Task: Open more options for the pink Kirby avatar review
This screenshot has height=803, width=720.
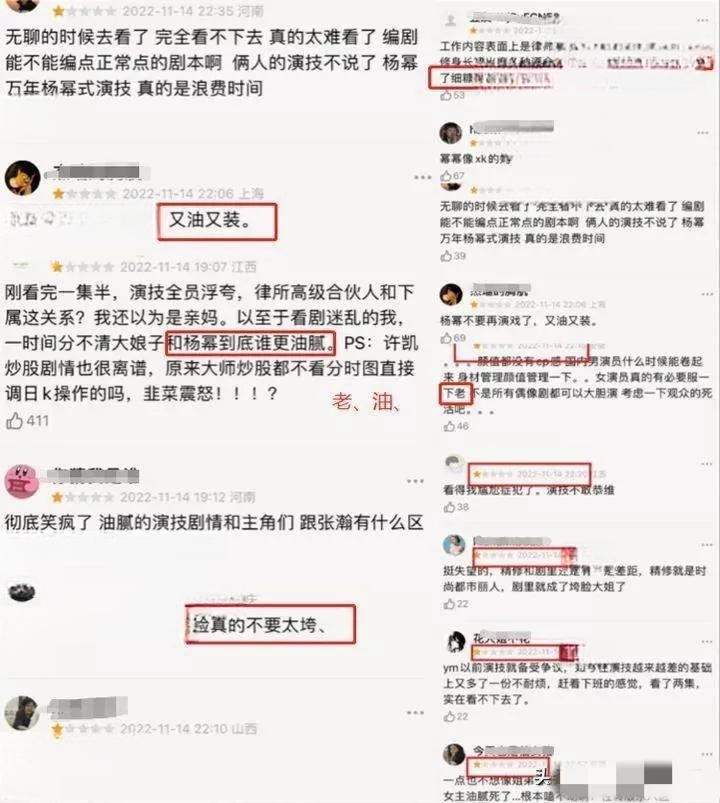Action: (415, 481)
